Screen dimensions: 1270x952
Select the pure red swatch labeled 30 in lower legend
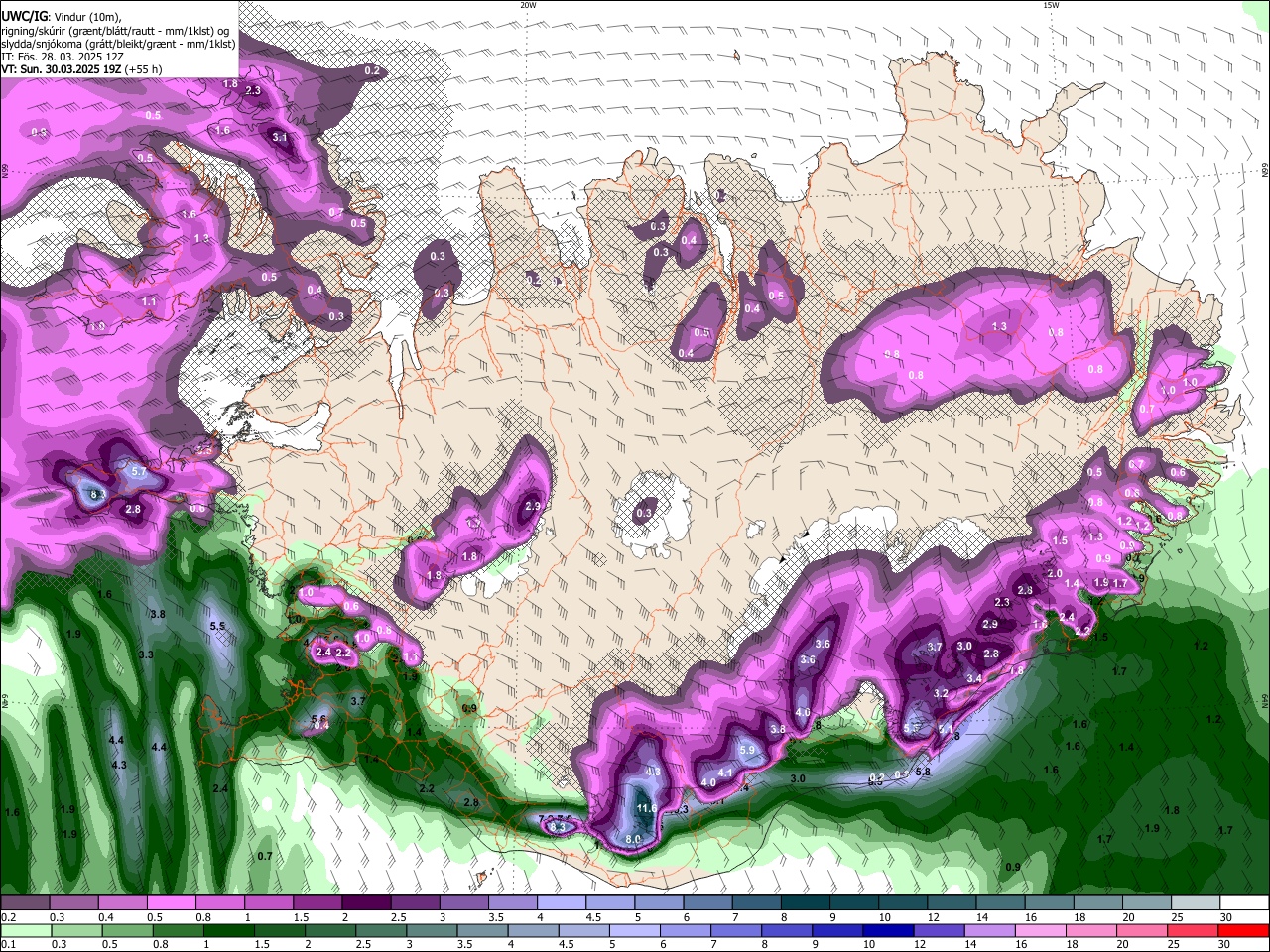(x=1244, y=931)
